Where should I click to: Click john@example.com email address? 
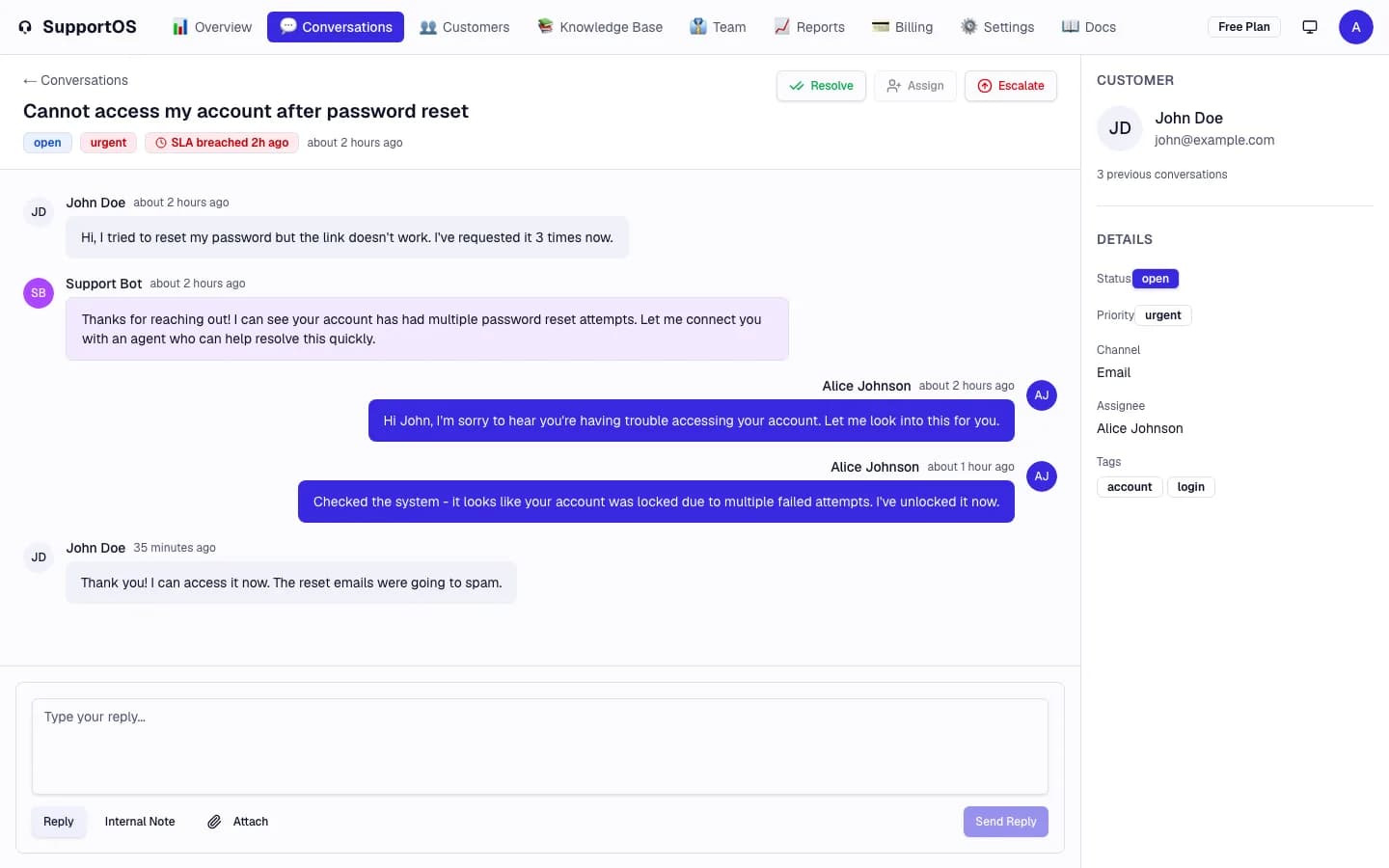[1214, 140]
